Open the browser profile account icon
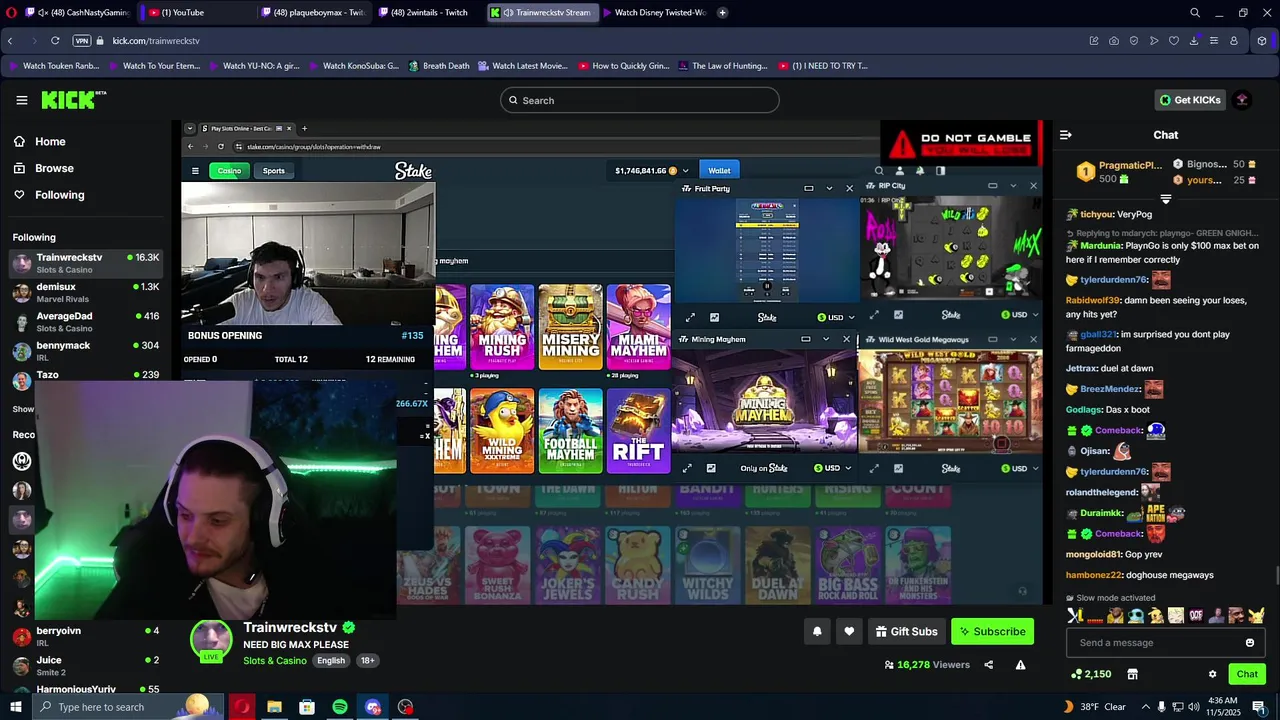 click(1234, 41)
